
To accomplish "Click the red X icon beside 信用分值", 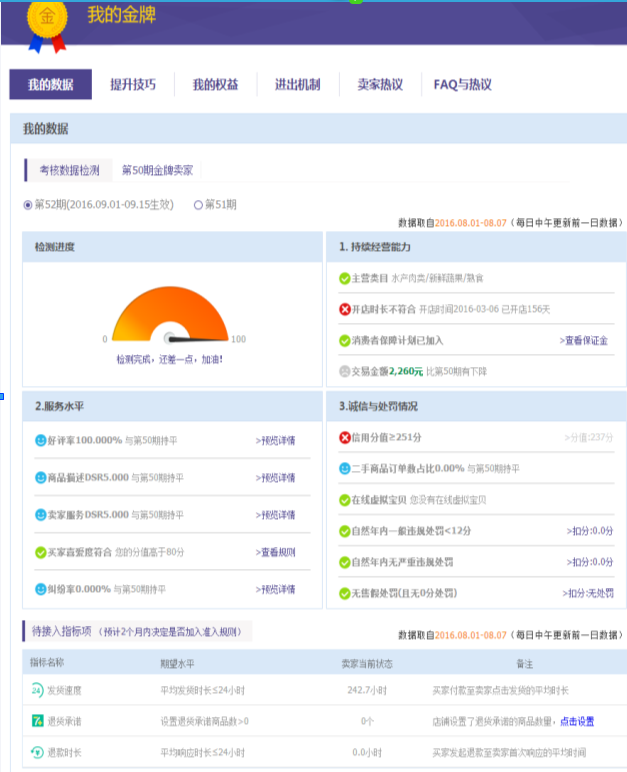I will (345, 437).
